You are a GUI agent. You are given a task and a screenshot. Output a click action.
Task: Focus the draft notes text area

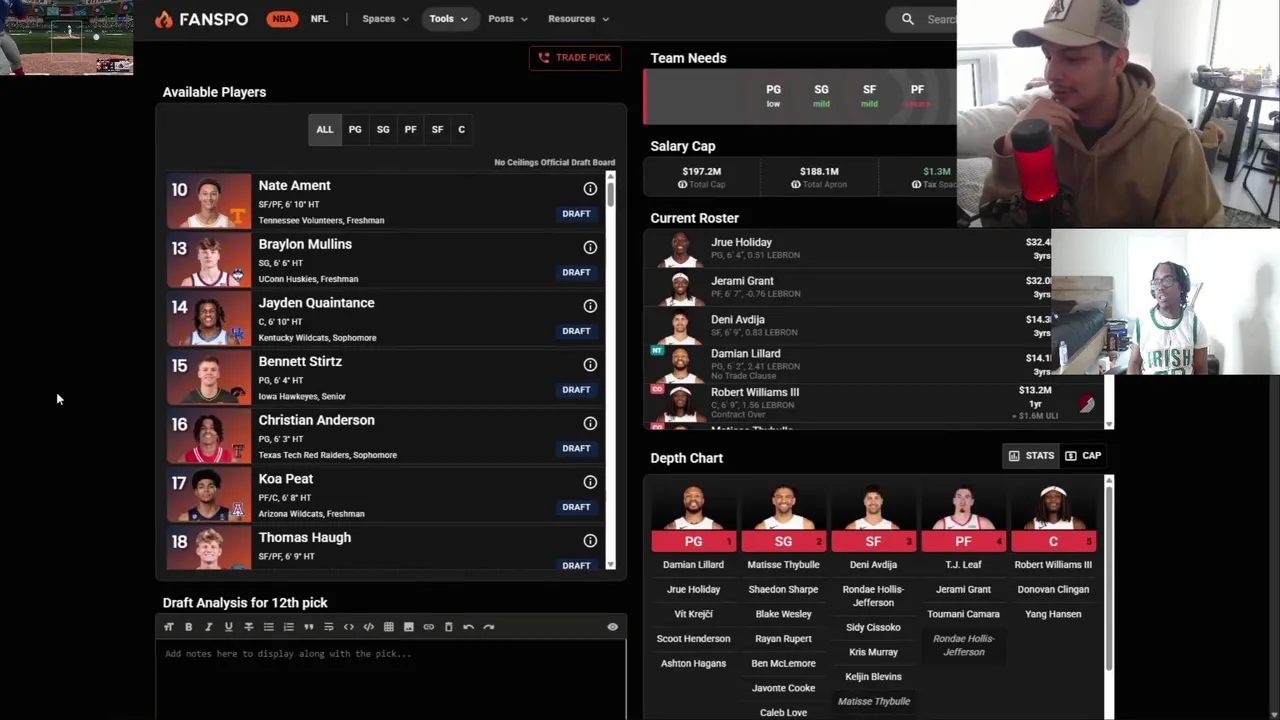pyautogui.click(x=390, y=680)
